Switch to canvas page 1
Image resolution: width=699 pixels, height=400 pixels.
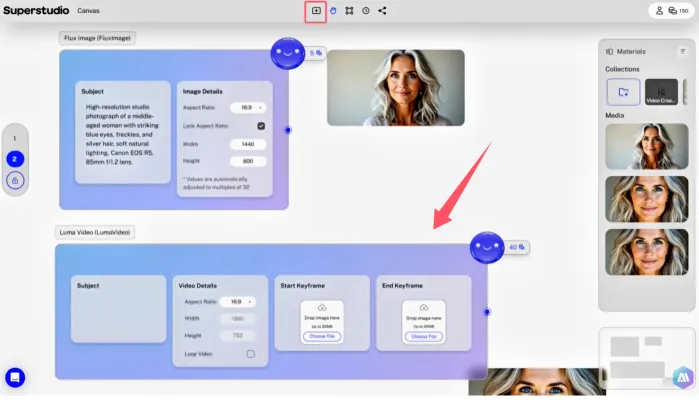pos(15,138)
